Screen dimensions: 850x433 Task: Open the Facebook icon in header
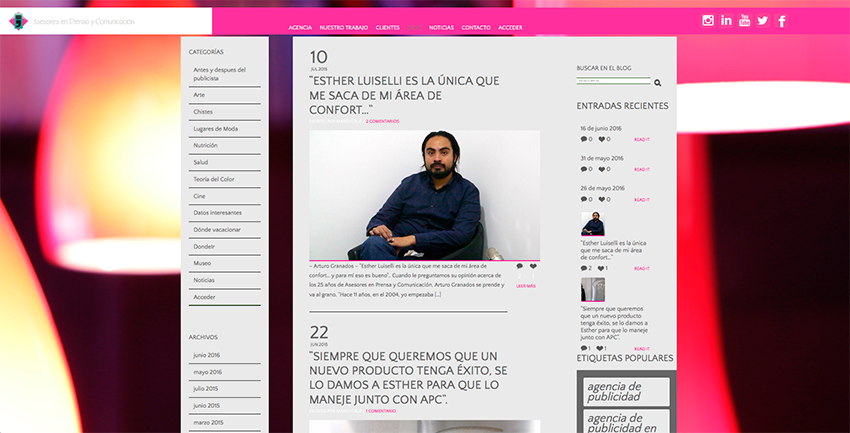[781, 21]
